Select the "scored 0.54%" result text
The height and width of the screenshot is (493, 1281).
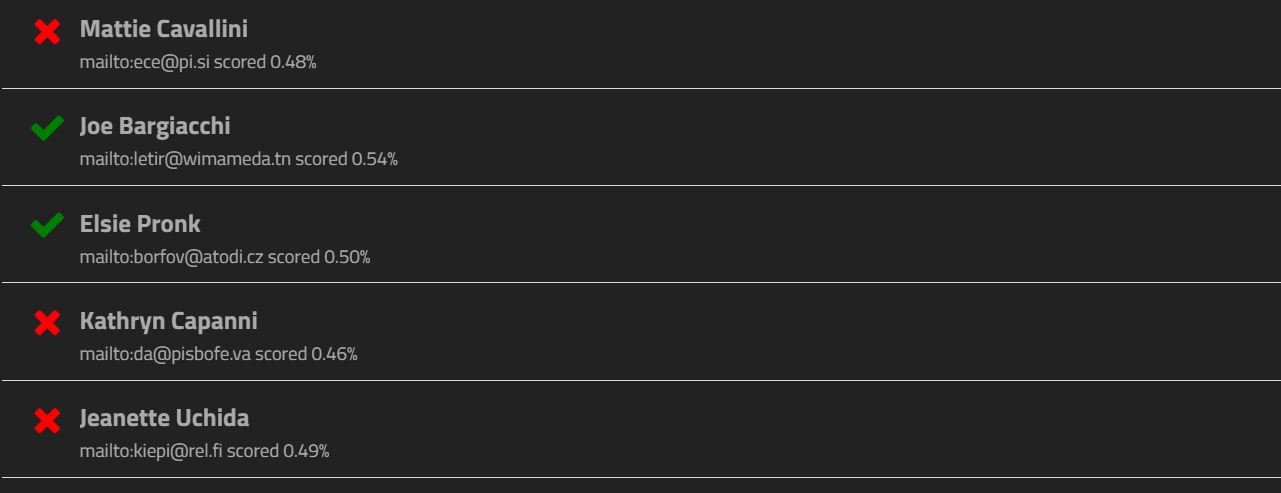[346, 159]
